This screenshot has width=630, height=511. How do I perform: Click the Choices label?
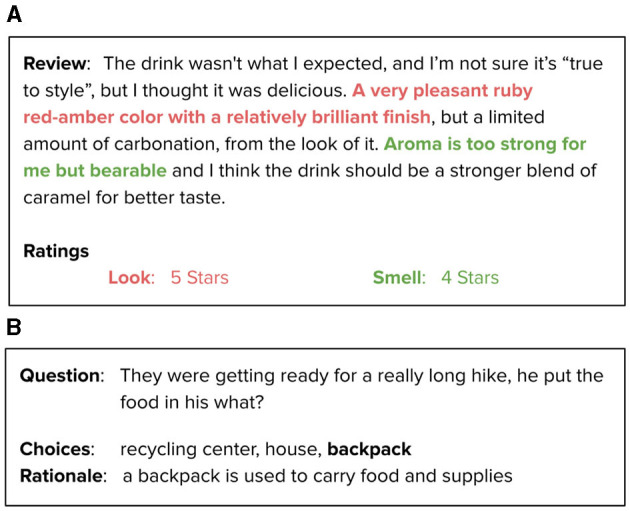click(57, 449)
